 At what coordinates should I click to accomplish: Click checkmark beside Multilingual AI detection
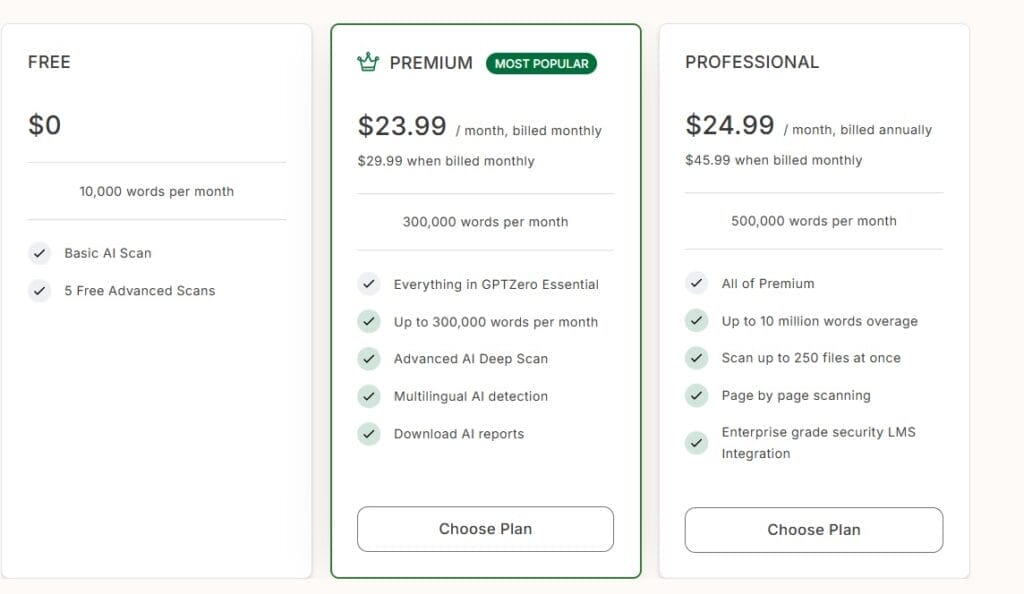pos(369,396)
